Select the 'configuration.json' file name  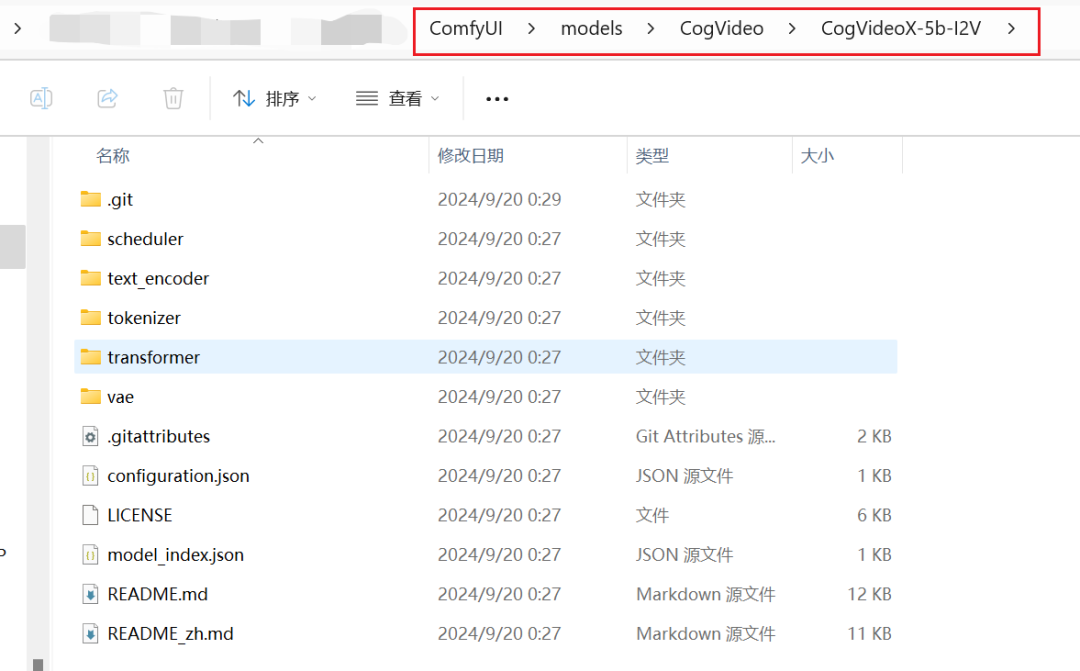(x=178, y=476)
